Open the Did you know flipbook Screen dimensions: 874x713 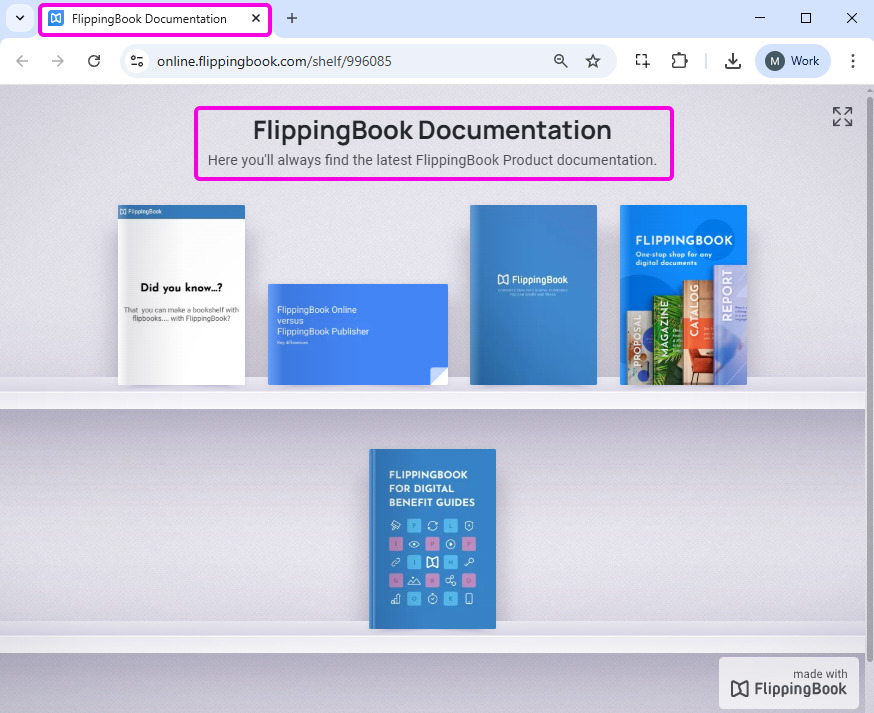click(x=181, y=295)
